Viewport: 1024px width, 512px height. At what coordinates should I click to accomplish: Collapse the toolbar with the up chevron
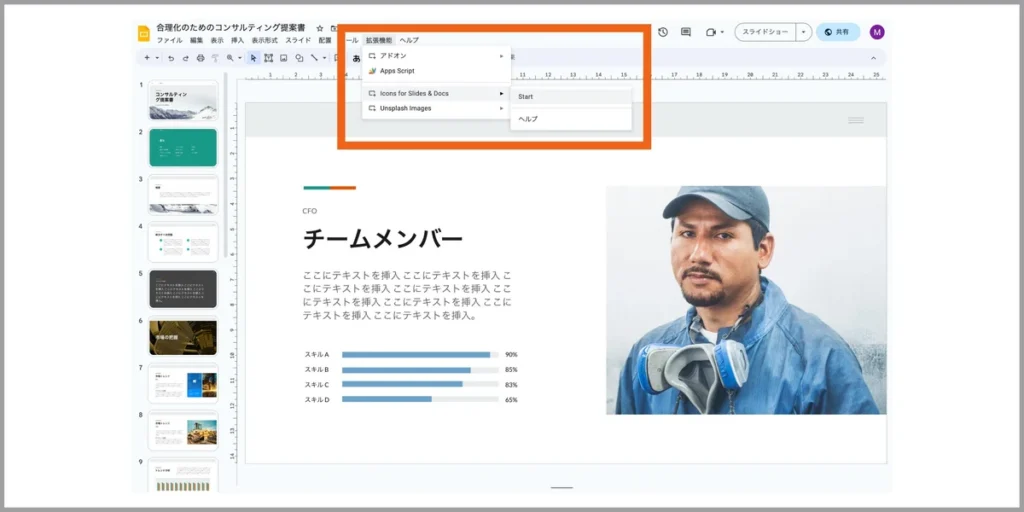coord(873,58)
